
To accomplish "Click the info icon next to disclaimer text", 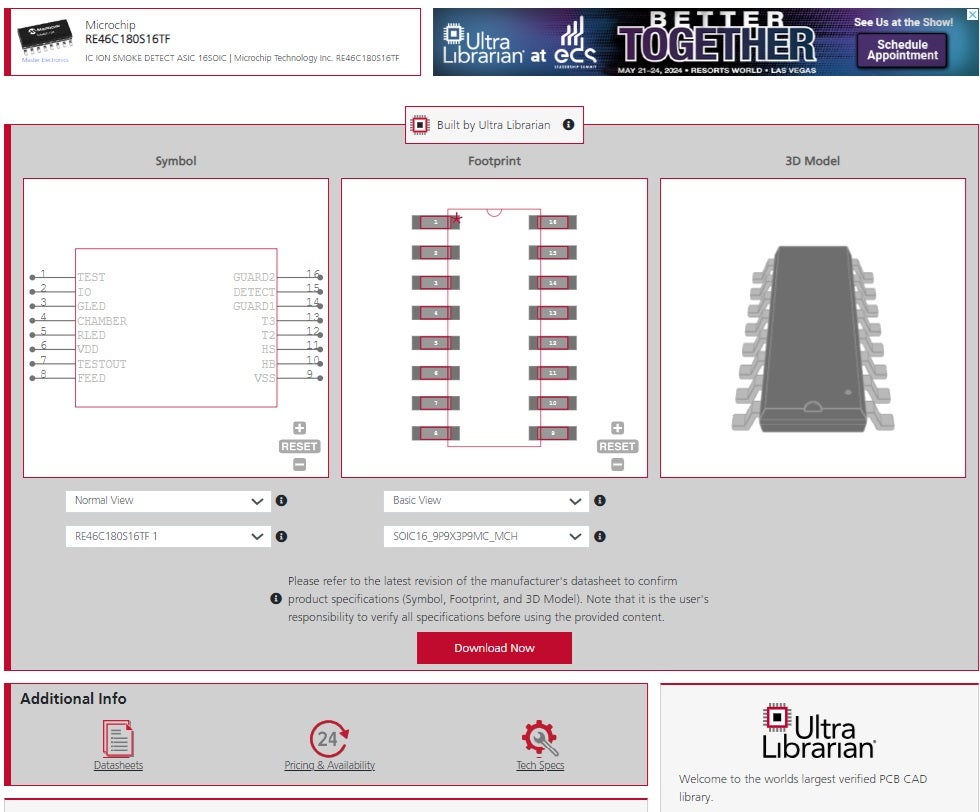I will [276, 599].
